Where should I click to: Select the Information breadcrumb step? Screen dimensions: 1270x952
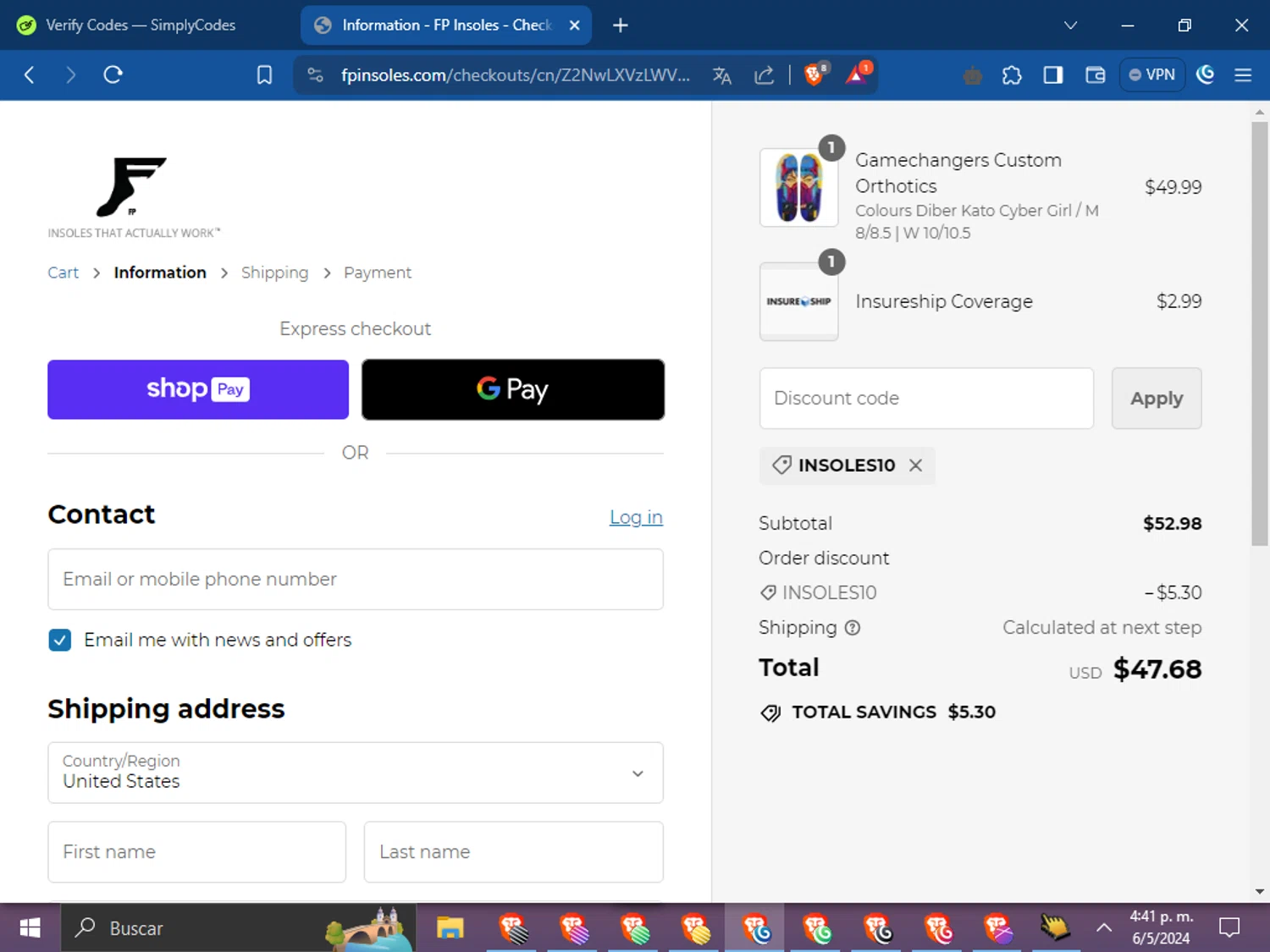[160, 272]
